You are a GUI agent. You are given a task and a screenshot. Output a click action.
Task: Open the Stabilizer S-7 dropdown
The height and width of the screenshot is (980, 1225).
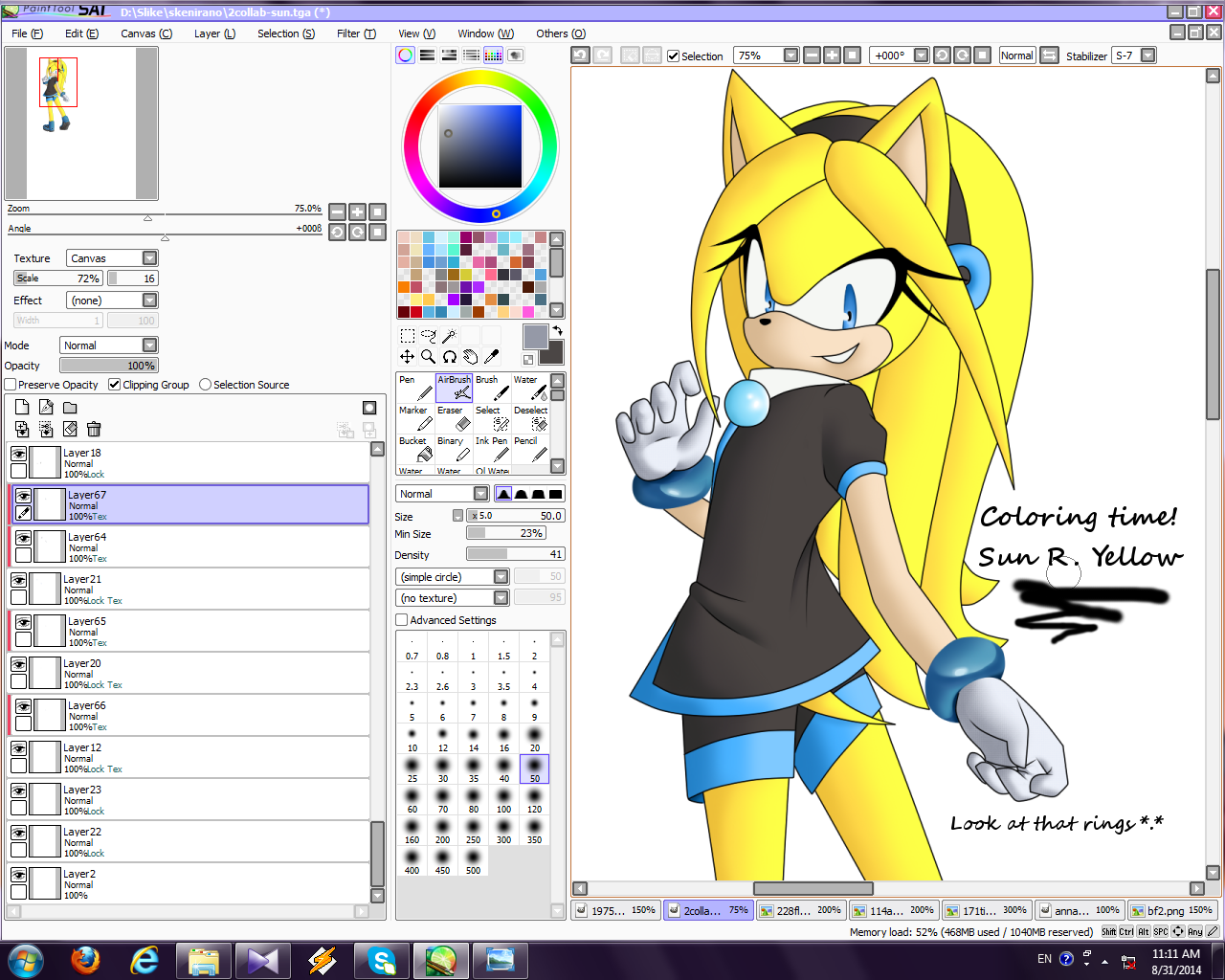(1134, 56)
